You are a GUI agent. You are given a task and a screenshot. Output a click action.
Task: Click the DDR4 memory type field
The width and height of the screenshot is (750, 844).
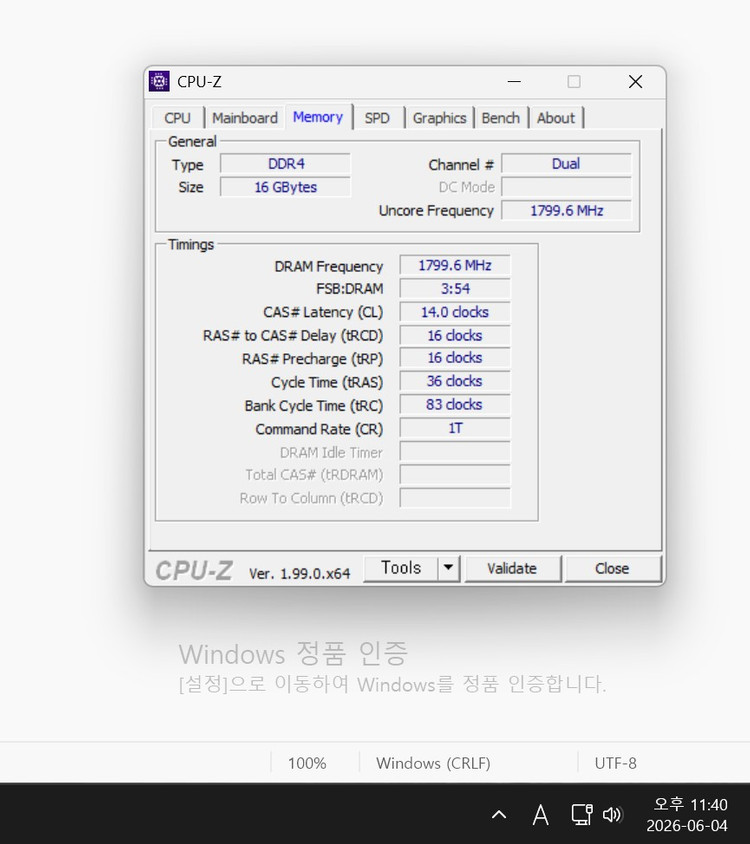click(x=285, y=164)
